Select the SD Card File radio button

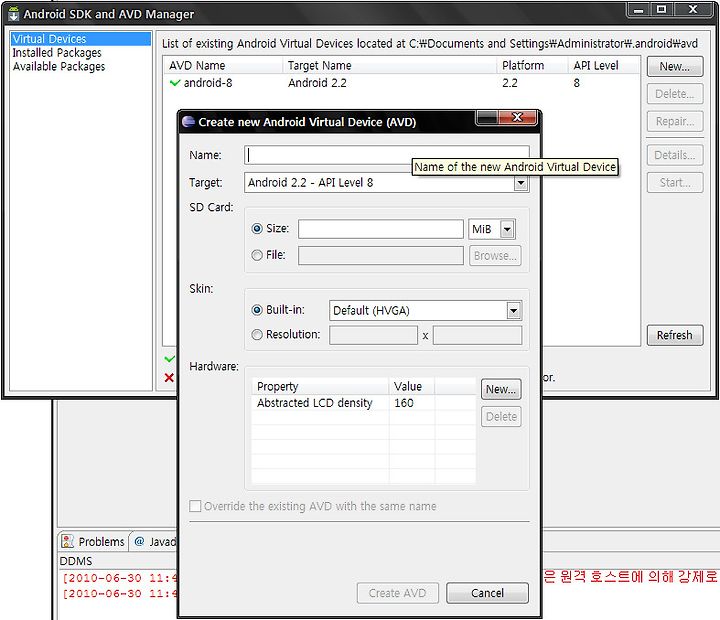(x=257, y=255)
